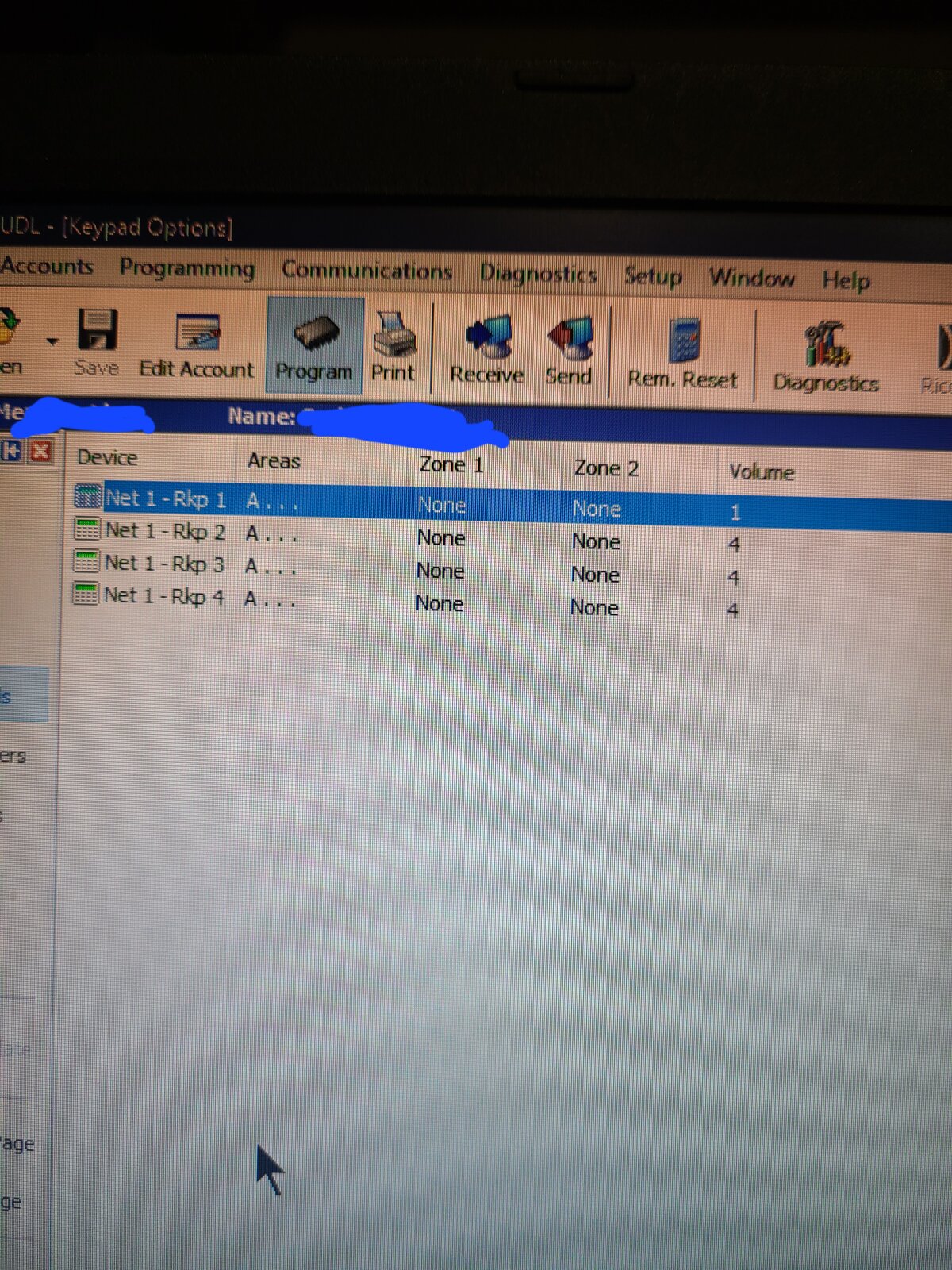This screenshot has width=952, height=1270.
Task: Select the Net 1 - Rkp 4 keypad
Action: [163, 595]
